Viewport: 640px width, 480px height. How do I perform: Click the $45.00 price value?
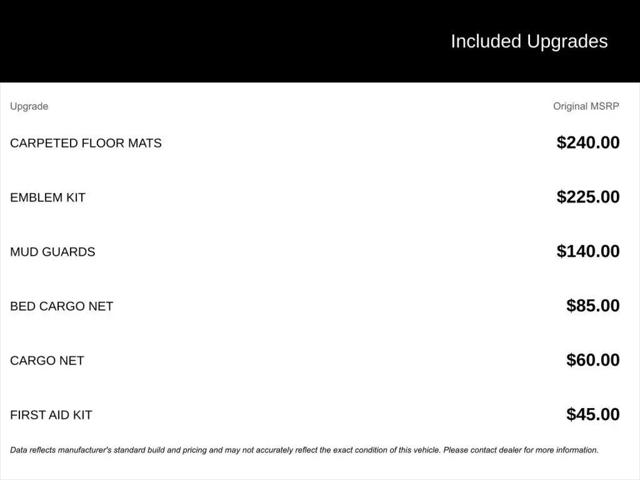[593, 414]
